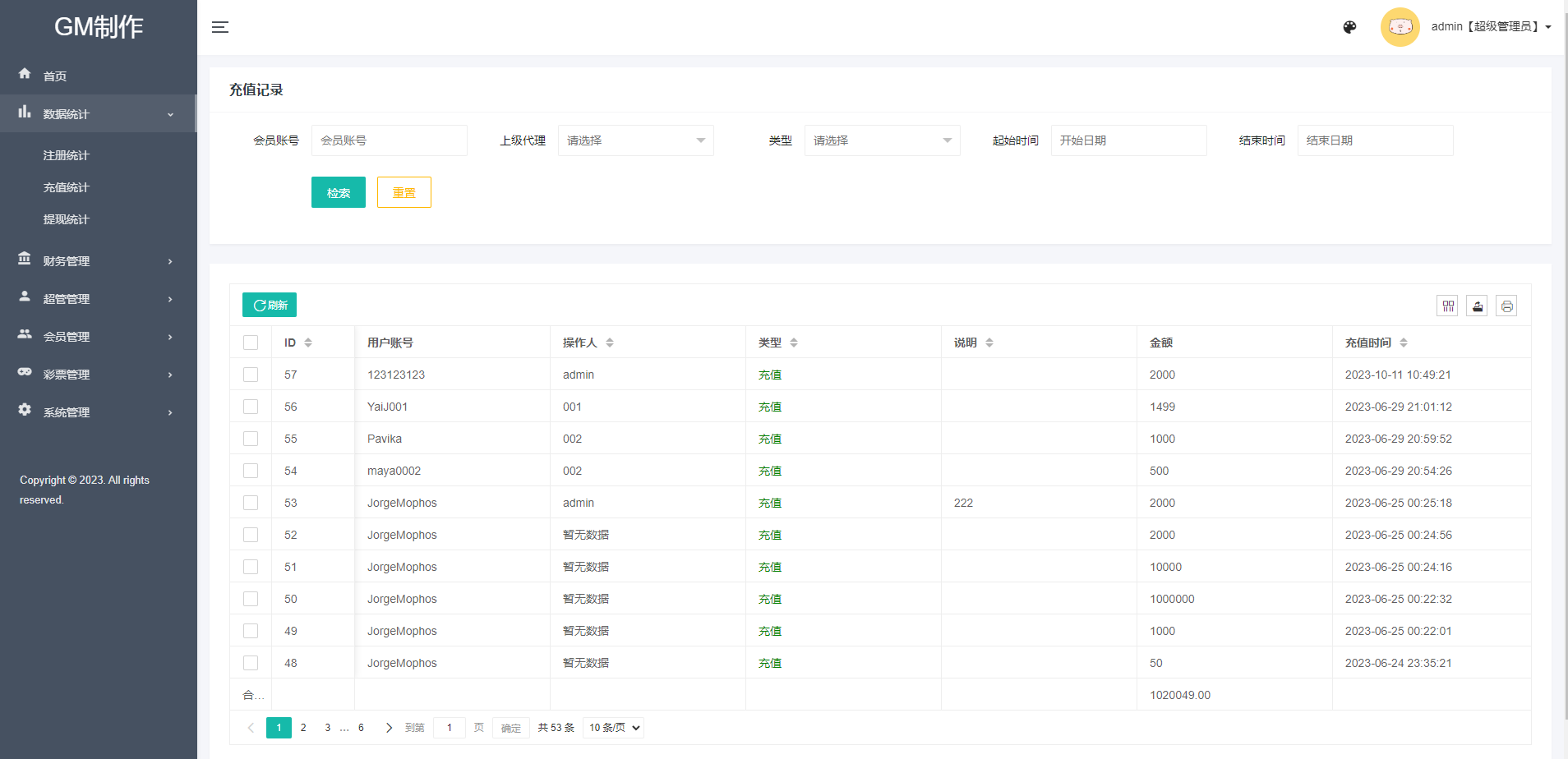Check the row for user maya0002
Screen dimensions: 1568x759
coord(251,471)
